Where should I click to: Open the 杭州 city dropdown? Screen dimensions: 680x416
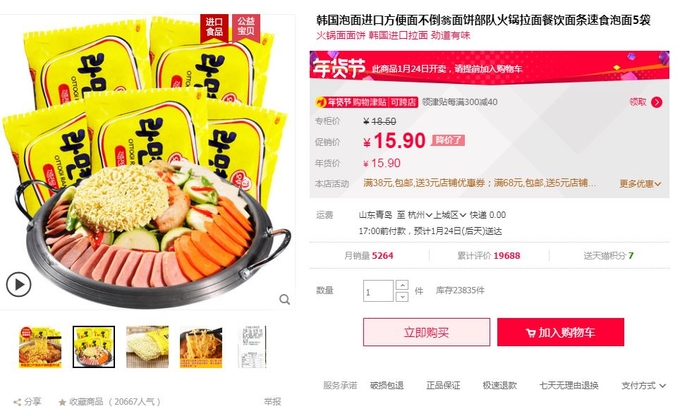pyautogui.click(x=420, y=215)
